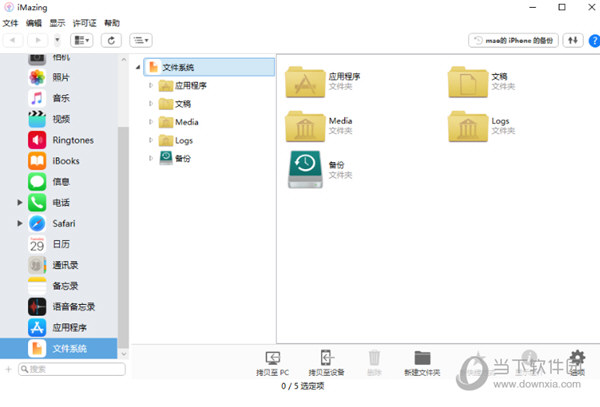Click the forward navigation arrow
This screenshot has width=600, height=407.
point(38,40)
